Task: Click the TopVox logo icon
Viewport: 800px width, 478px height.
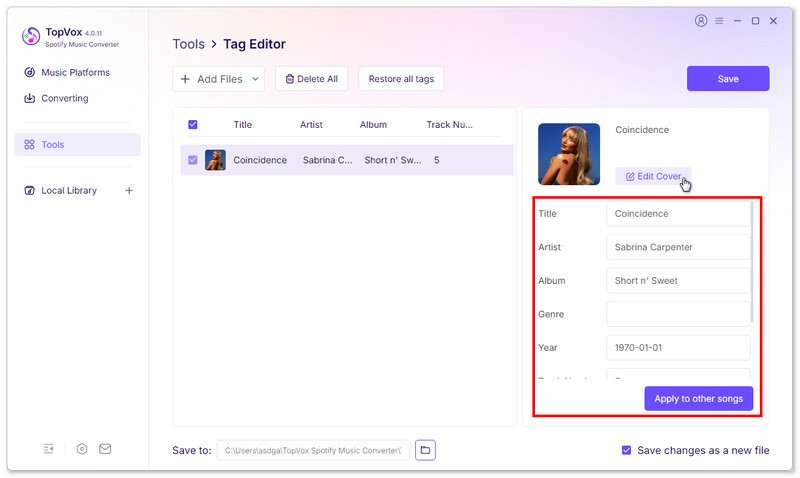Action: [31, 36]
